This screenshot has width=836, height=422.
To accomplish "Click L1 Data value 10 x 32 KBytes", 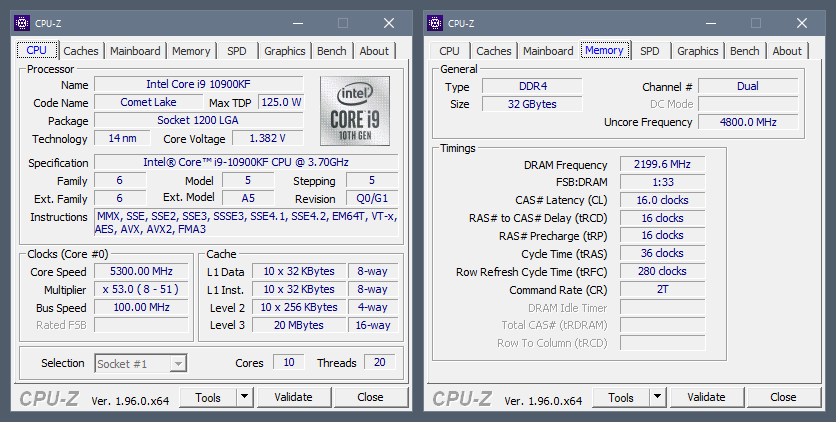I will [299, 271].
